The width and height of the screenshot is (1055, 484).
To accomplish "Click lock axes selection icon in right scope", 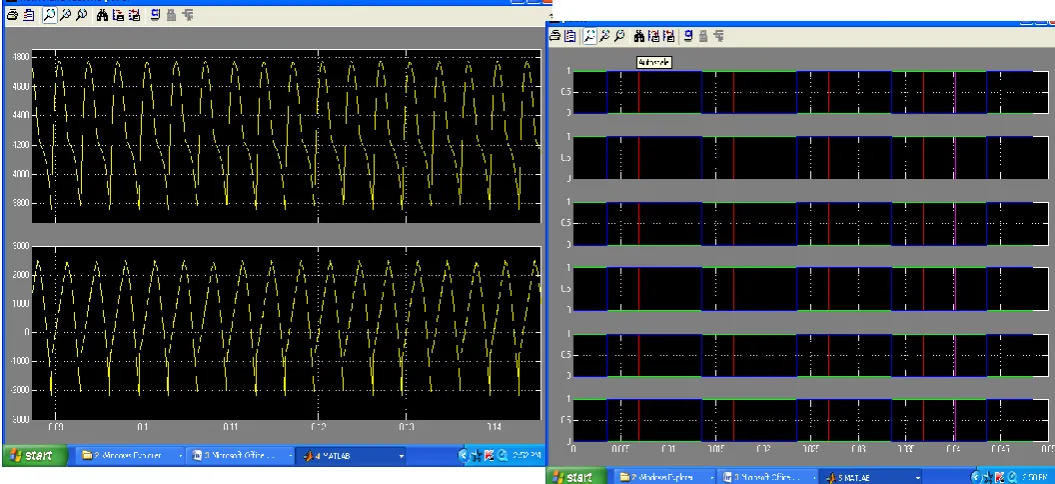I will click(704, 36).
